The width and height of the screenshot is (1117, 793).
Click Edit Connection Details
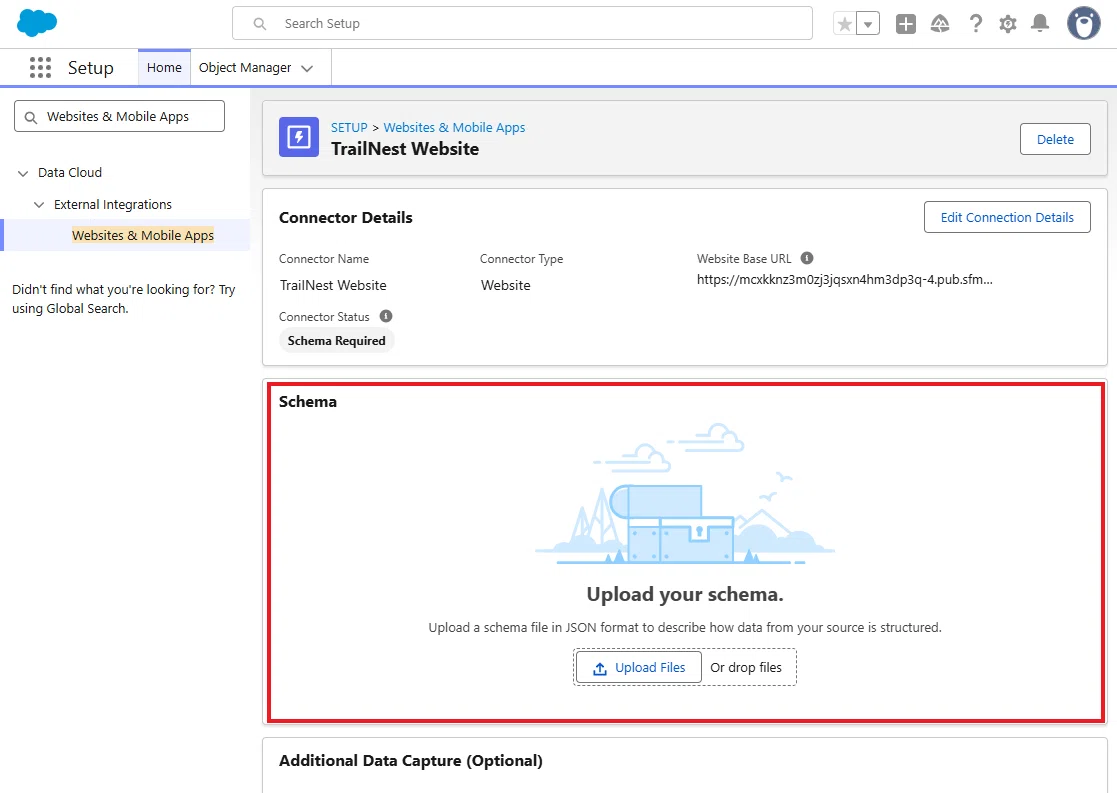pos(1007,217)
